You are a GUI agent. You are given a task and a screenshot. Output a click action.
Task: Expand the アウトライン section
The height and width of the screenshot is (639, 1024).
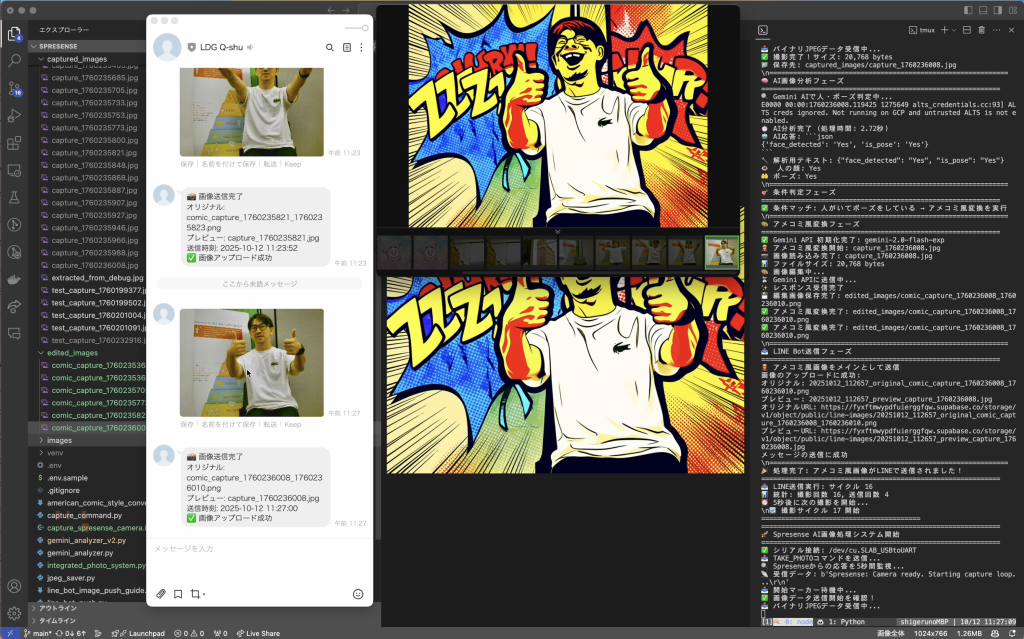[57, 608]
